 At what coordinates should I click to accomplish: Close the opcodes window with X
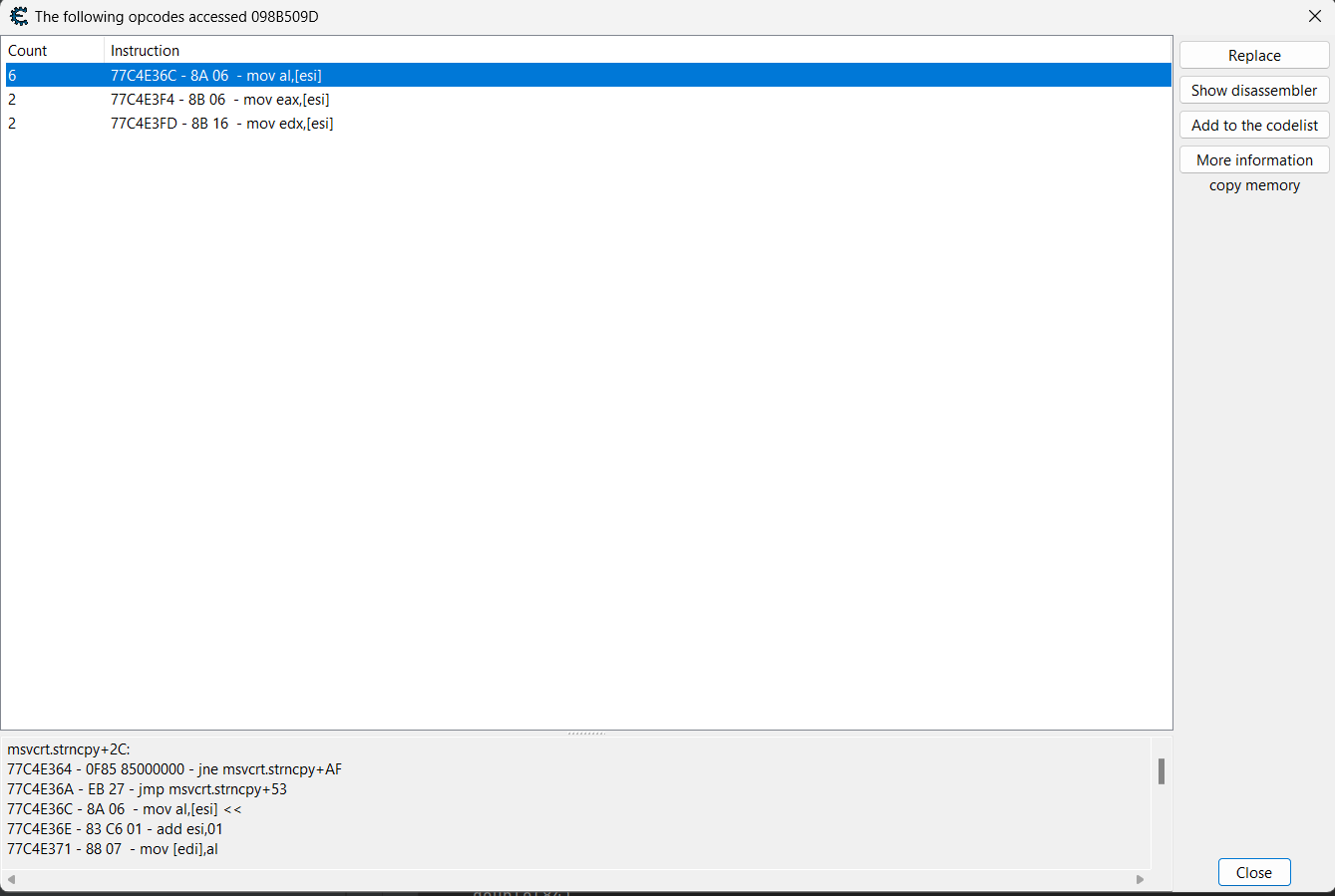(x=1314, y=16)
